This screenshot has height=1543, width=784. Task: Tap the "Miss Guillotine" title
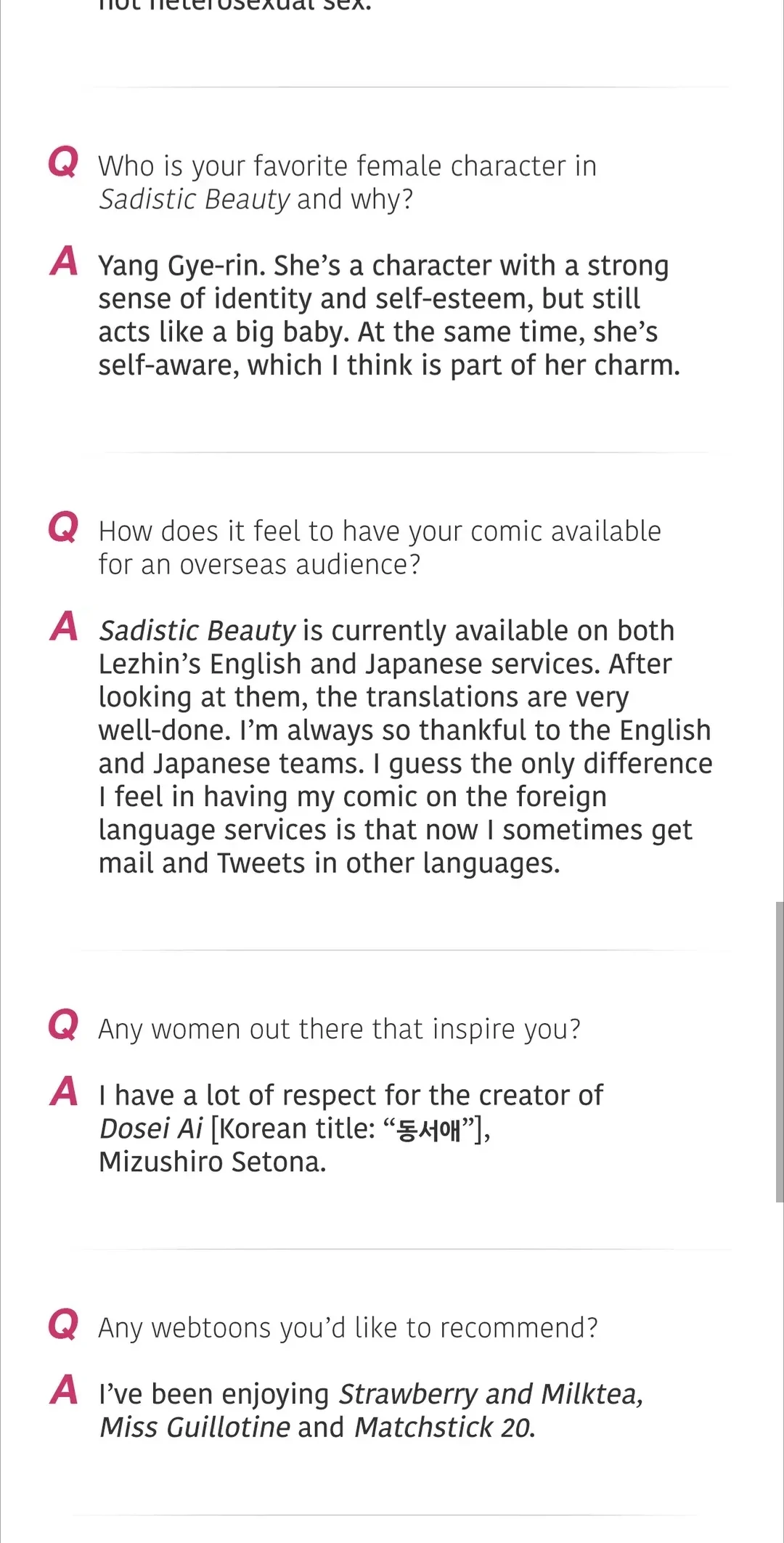click(x=195, y=1428)
